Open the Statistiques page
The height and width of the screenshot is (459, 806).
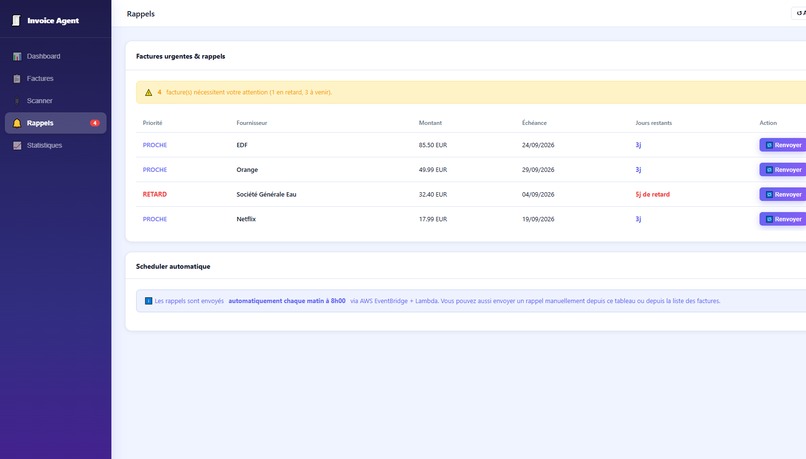coord(56,145)
